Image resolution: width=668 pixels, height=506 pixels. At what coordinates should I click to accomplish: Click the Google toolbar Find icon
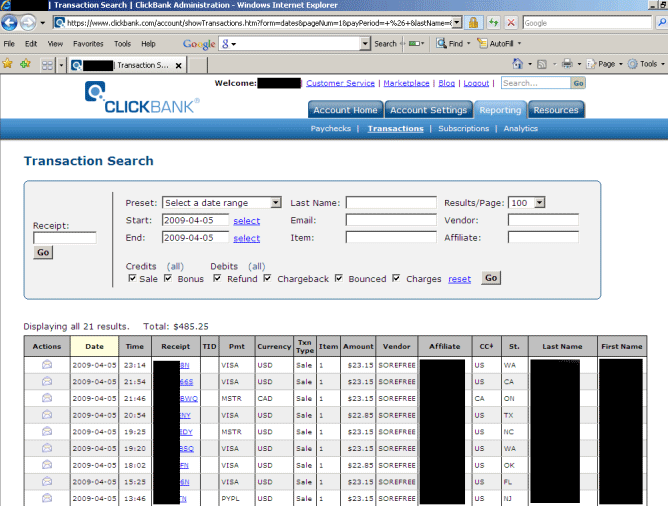[441, 43]
